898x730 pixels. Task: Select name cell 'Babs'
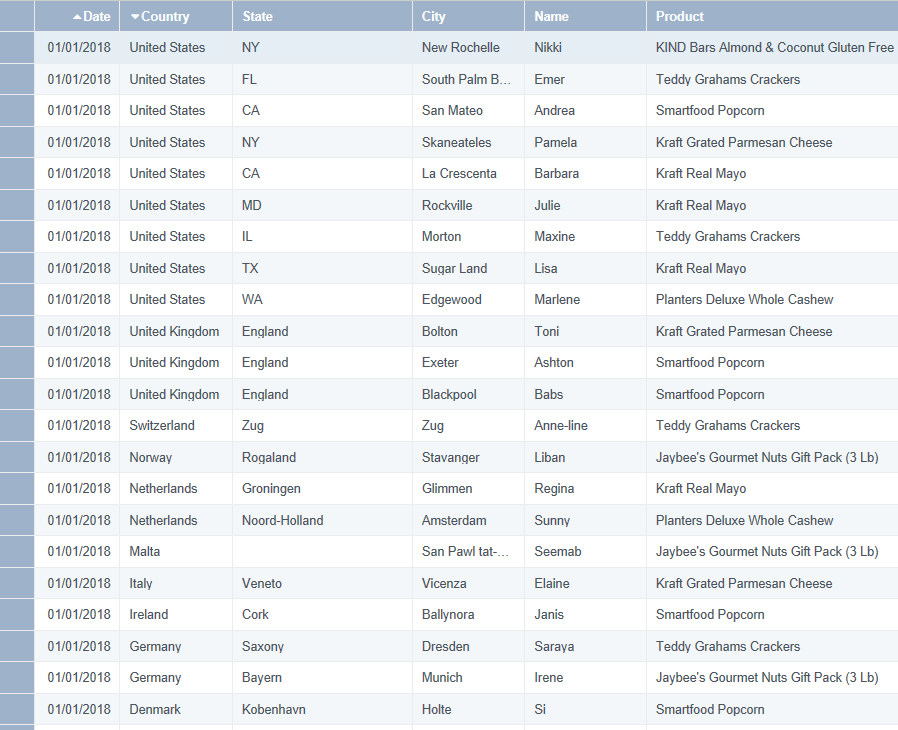pyautogui.click(x=585, y=394)
